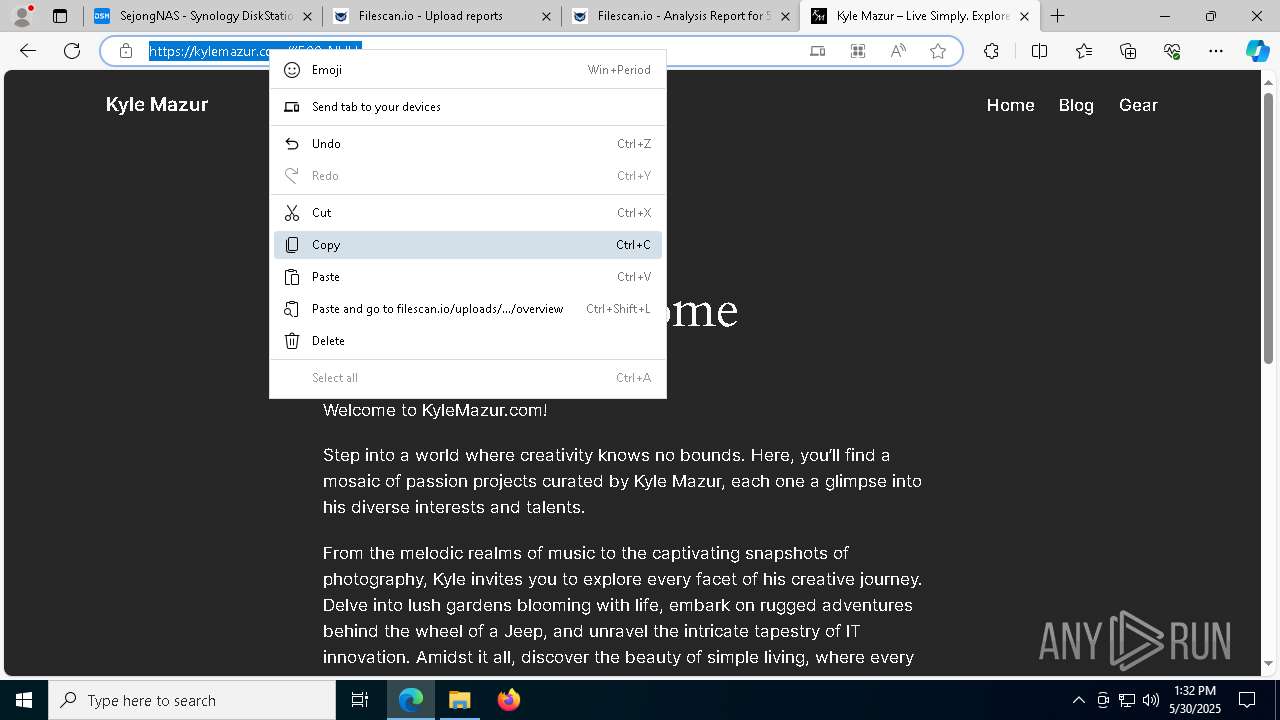
Task: Choose Emoji from context menu
Action: pyautogui.click(x=467, y=70)
